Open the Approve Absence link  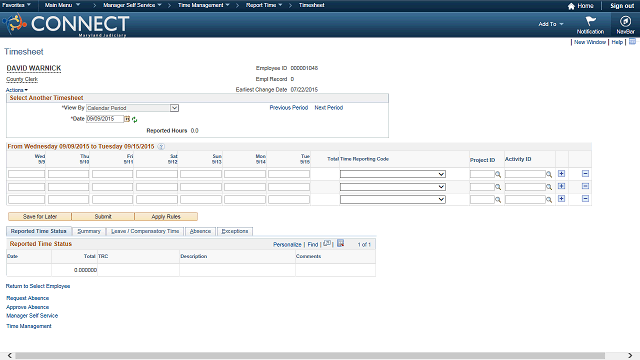click(x=27, y=307)
